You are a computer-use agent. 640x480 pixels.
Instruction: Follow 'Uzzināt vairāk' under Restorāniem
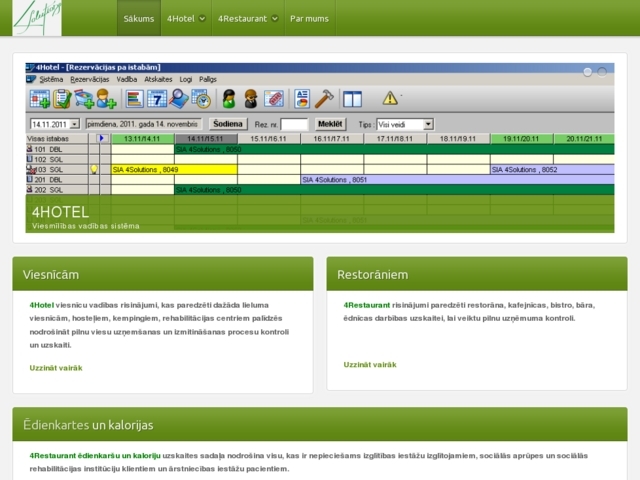(x=370, y=364)
